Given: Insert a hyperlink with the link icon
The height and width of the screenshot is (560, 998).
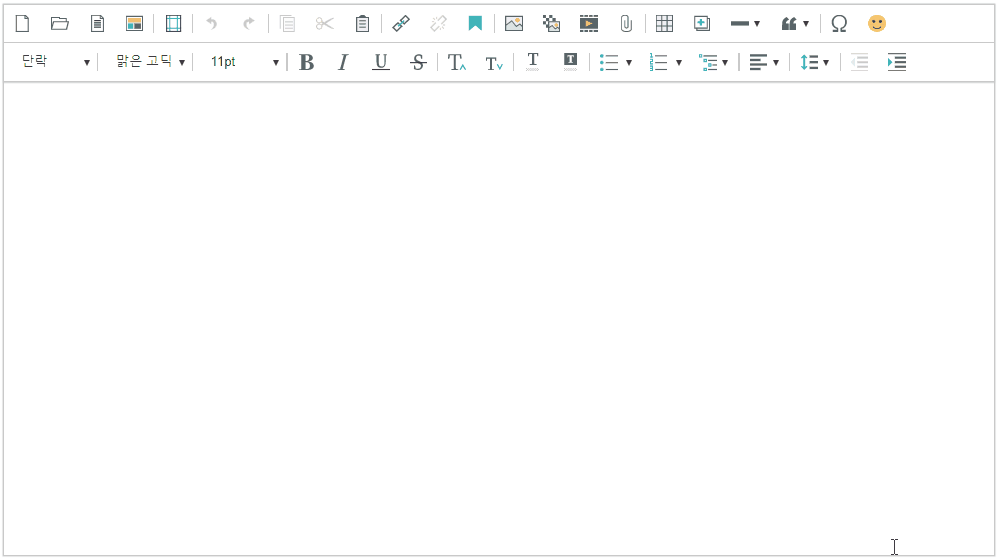Looking at the screenshot, I should pos(401,23).
